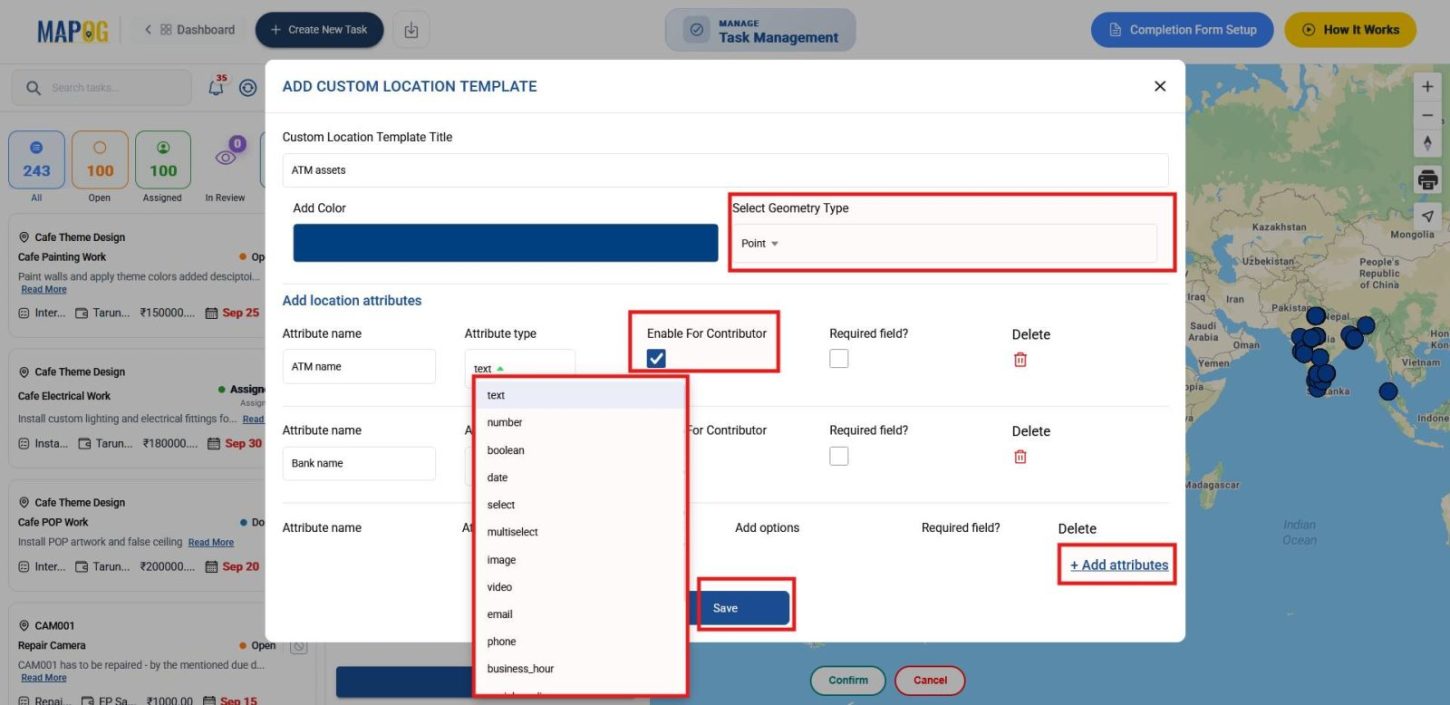Open the notifications bell with 35 alerts

(214, 87)
